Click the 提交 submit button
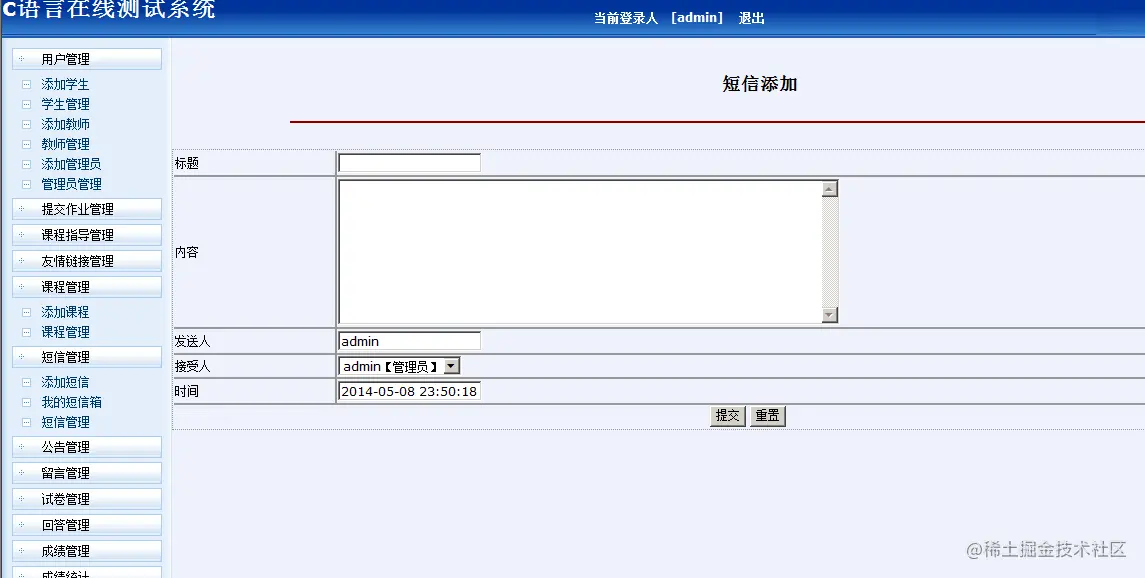Image resolution: width=1145 pixels, height=578 pixels. coord(726,416)
